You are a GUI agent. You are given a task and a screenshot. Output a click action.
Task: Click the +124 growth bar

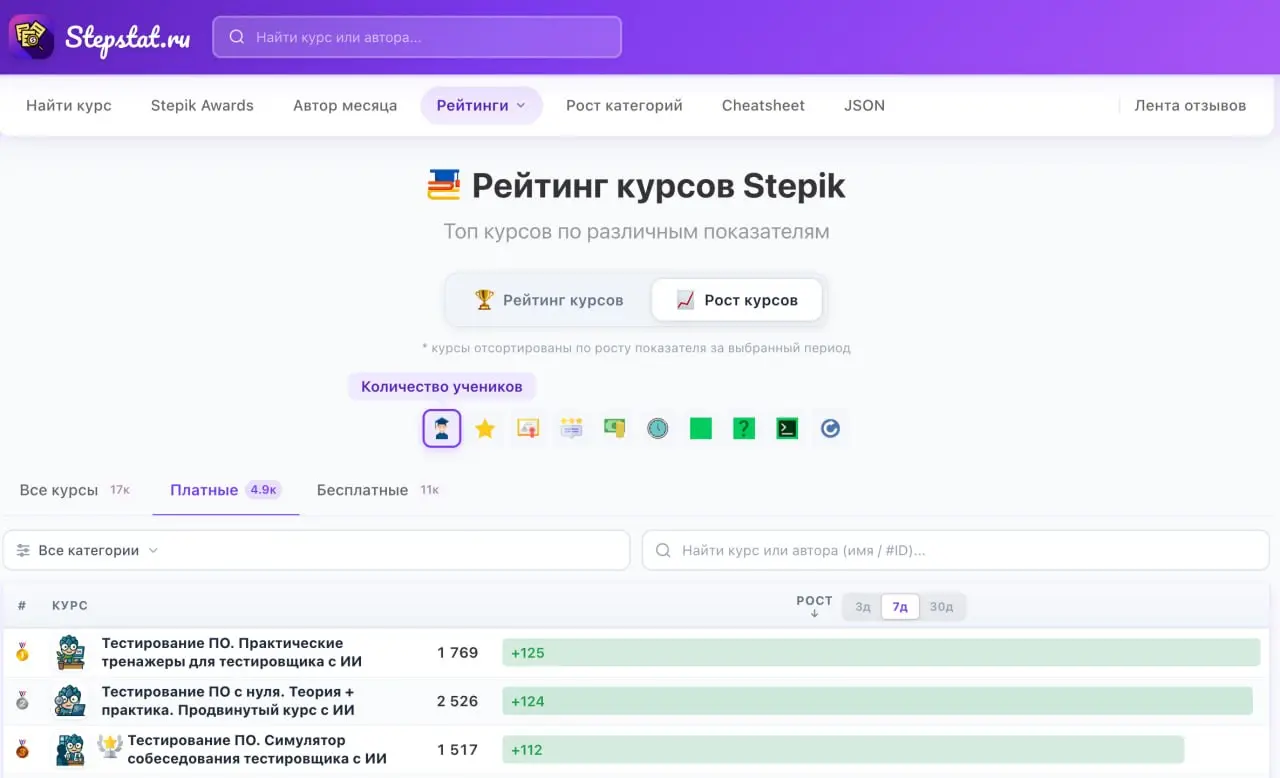point(877,701)
